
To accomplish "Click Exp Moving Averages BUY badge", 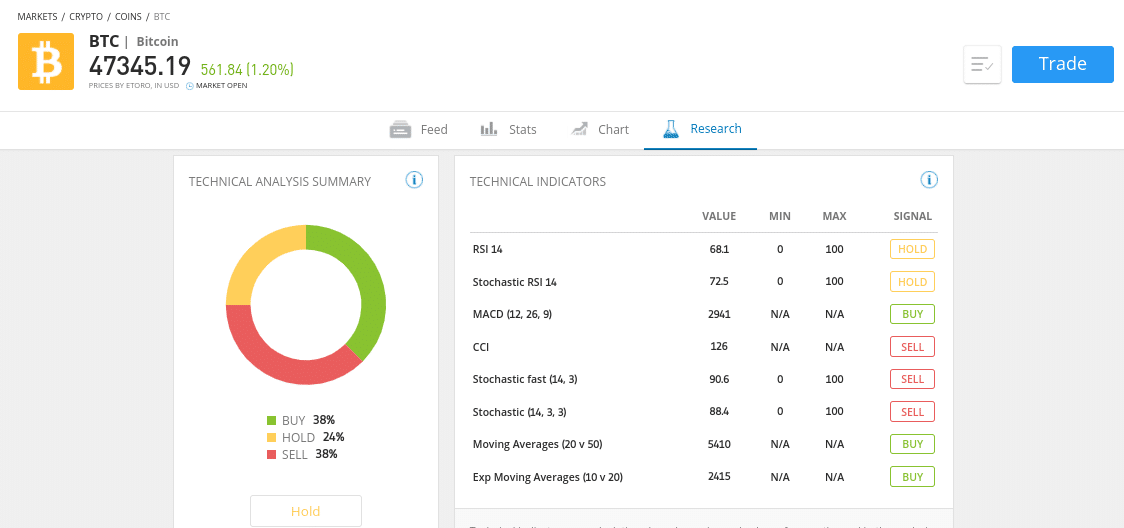I will [x=913, y=476].
